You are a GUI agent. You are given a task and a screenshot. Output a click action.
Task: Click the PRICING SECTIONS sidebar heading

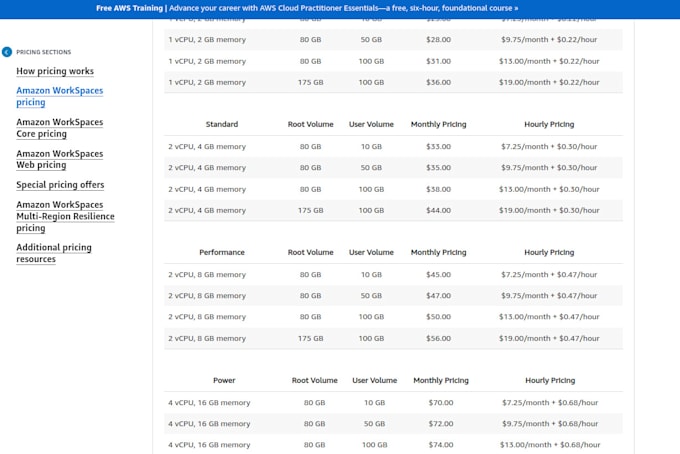tap(43, 51)
